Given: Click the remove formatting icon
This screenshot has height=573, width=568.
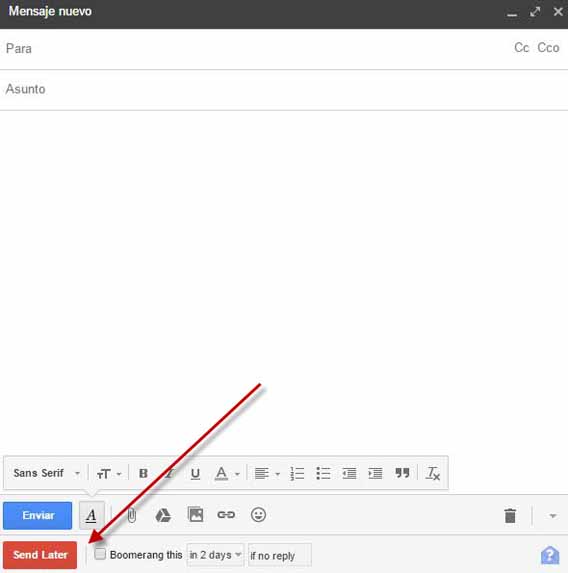Looking at the screenshot, I should [433, 473].
